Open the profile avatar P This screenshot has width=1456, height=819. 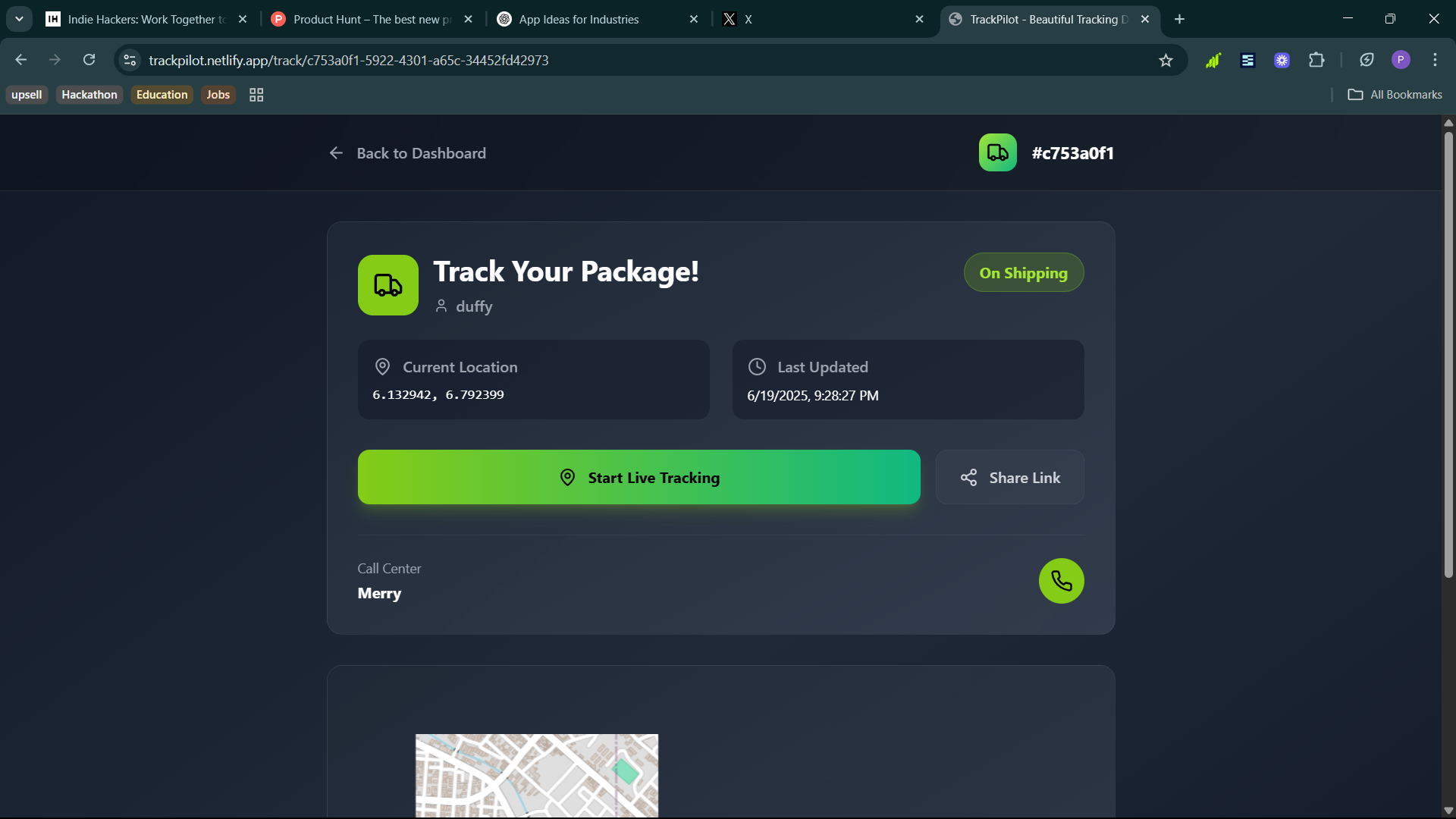pos(1401,60)
